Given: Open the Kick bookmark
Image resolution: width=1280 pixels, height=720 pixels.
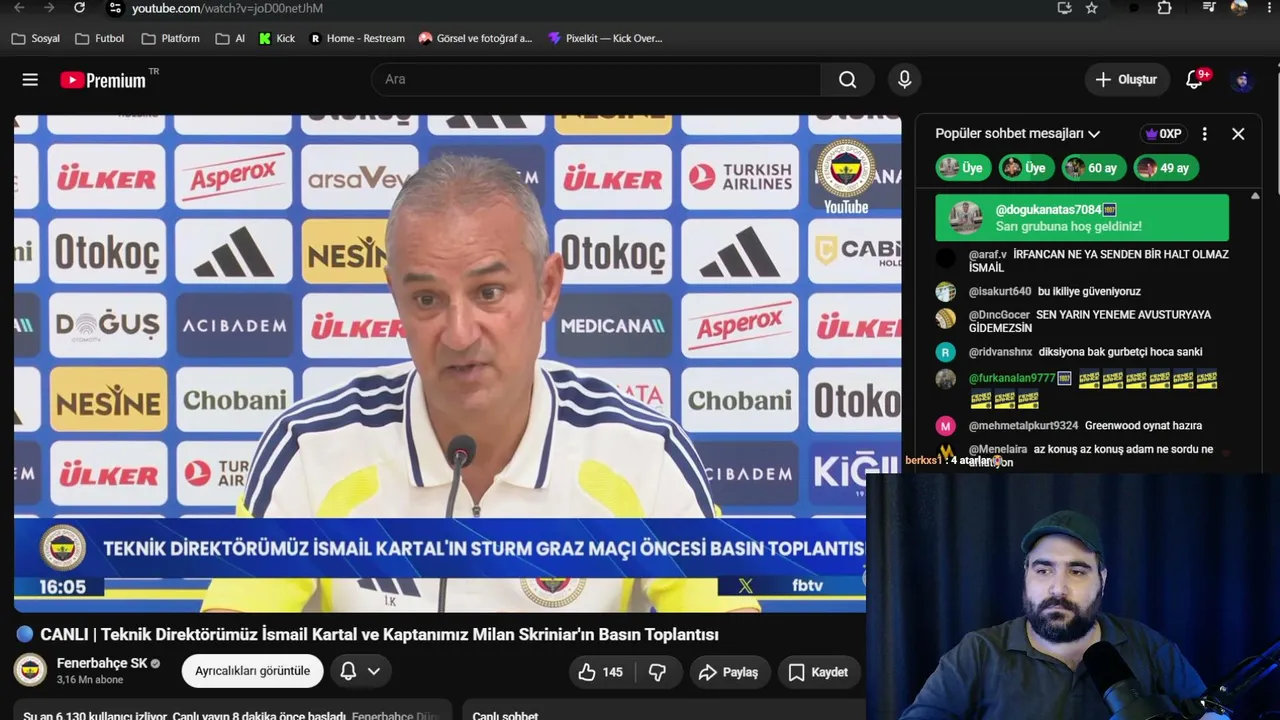Looking at the screenshot, I should tap(277, 39).
